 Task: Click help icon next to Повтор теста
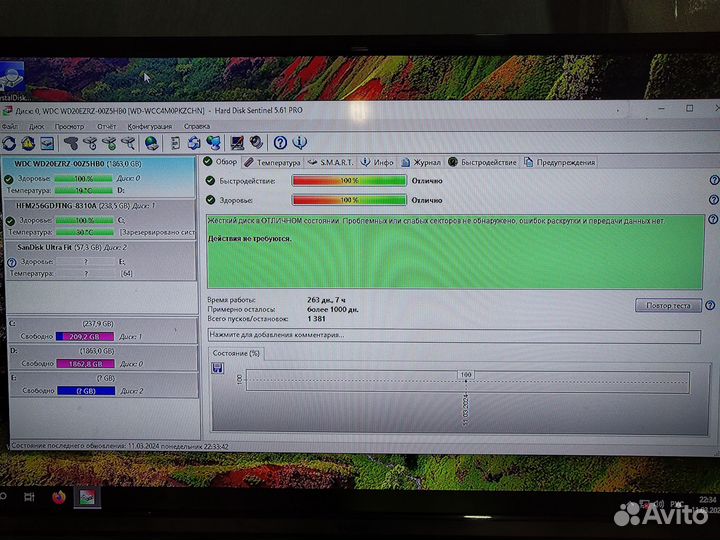[710, 305]
